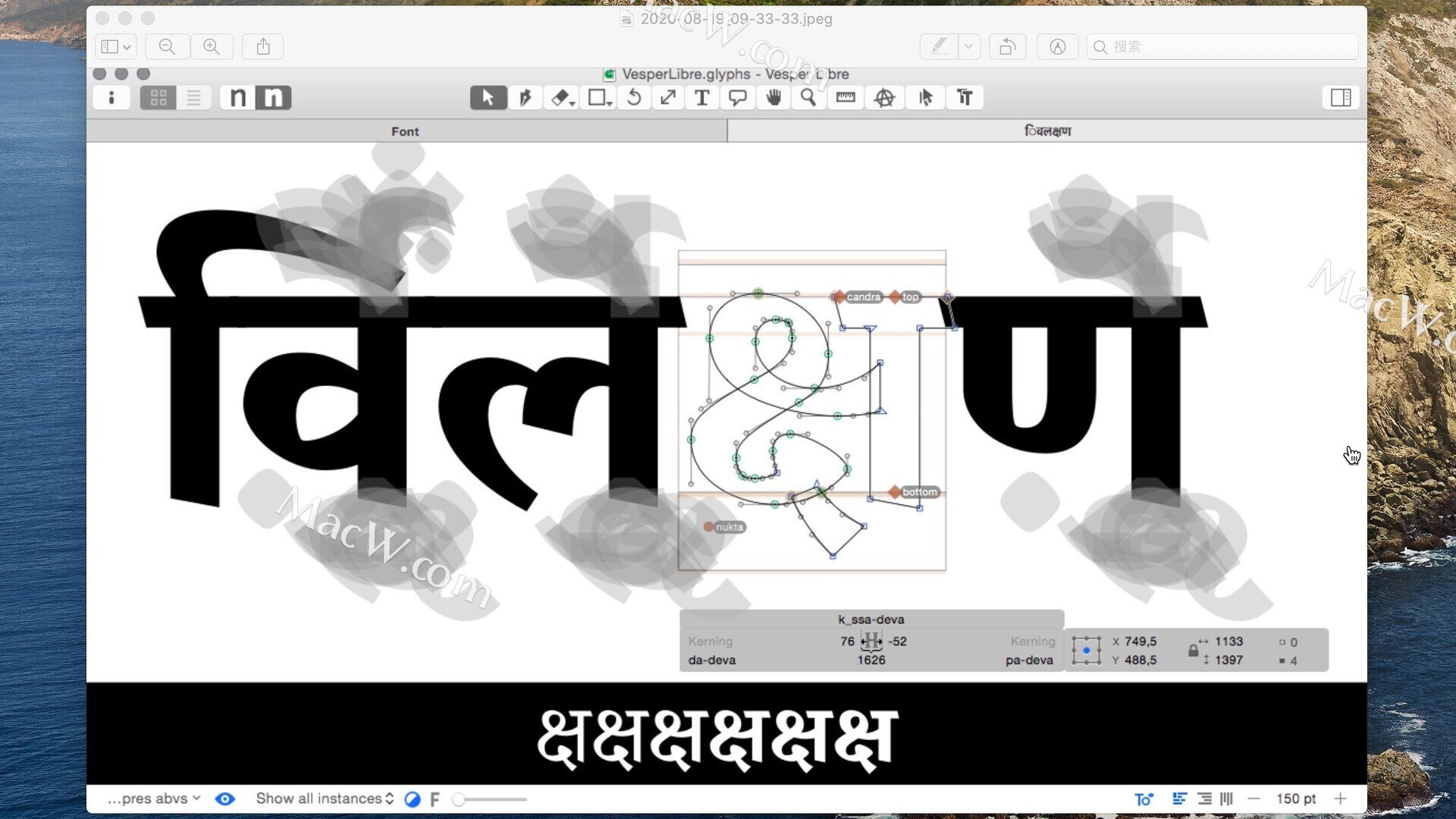
Task: Click the Share button in Preview toolbar
Action: point(262,46)
